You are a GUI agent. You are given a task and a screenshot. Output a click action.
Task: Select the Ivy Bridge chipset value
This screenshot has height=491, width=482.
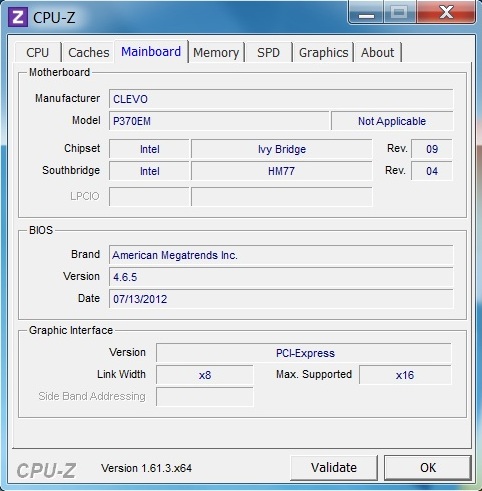coord(282,149)
